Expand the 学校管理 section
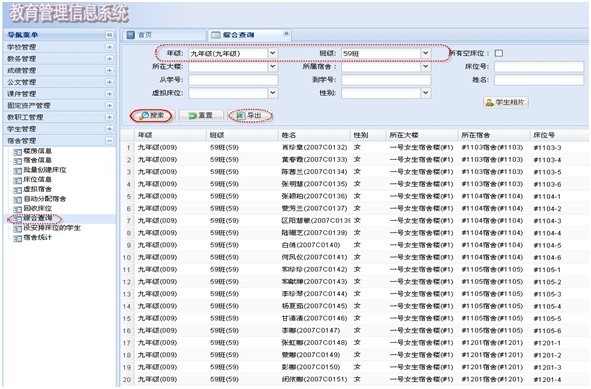The width and height of the screenshot is (591, 389). click(x=109, y=47)
